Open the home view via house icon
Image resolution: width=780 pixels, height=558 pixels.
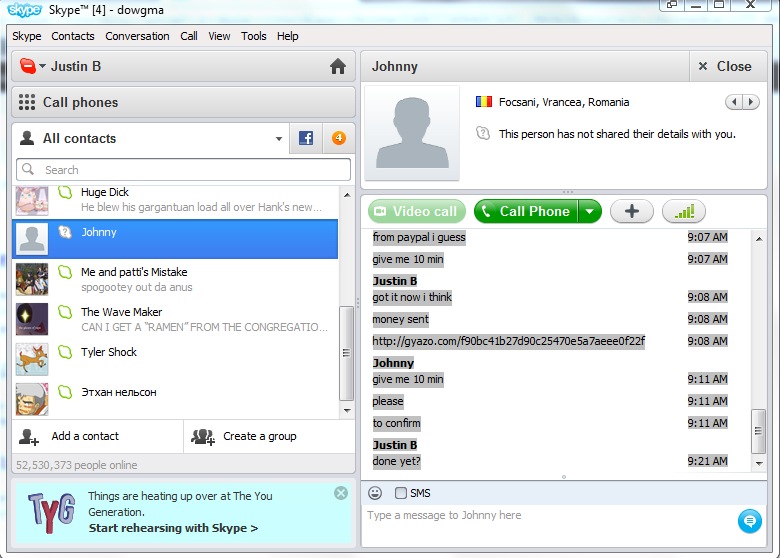tap(338, 66)
